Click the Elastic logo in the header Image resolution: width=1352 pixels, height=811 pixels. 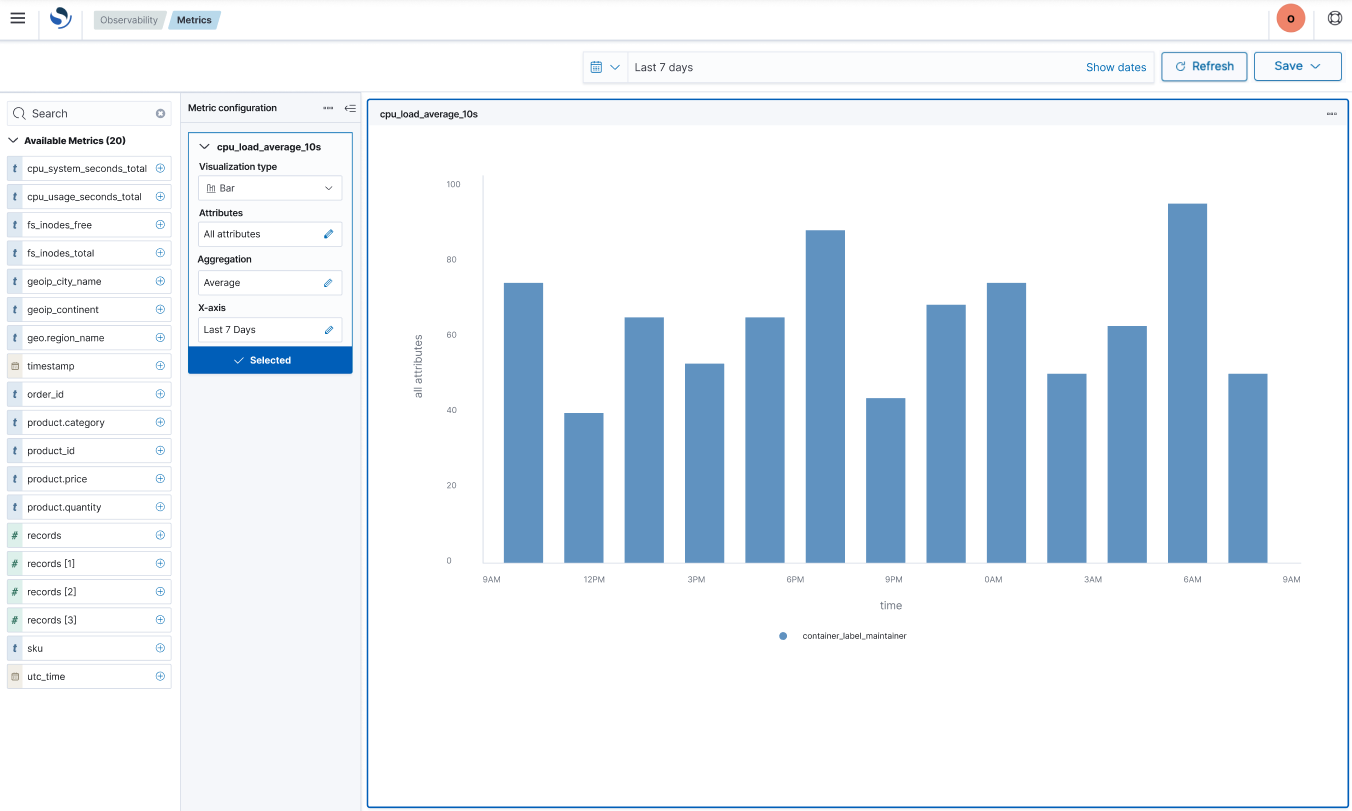(59, 18)
